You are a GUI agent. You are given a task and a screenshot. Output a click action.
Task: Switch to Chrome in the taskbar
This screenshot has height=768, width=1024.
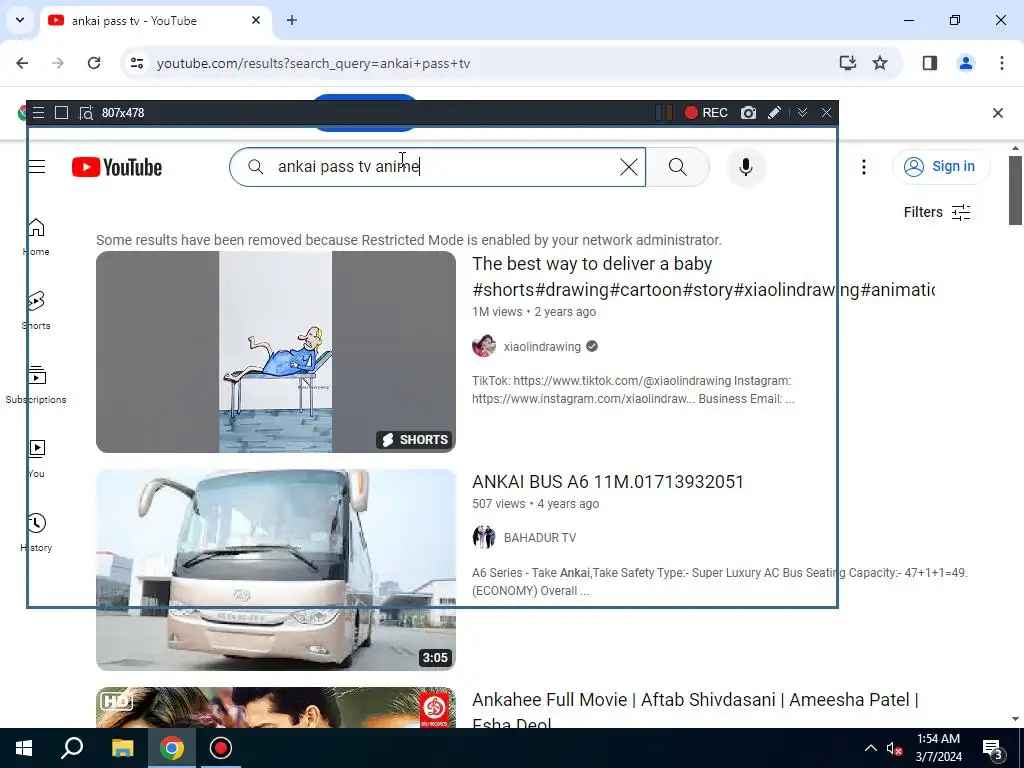[172, 748]
